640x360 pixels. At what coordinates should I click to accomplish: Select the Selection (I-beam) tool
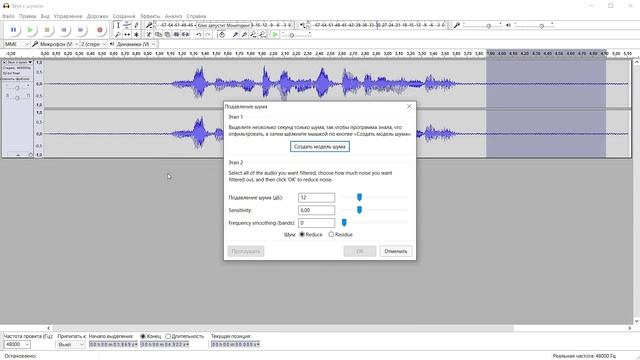(x=118, y=25)
